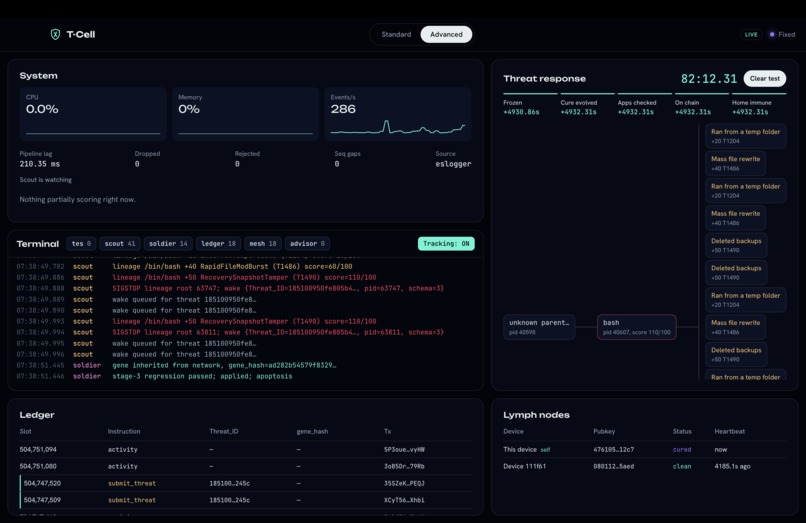The height and width of the screenshot is (523, 806).
Task: Click "Nothing partially scoring right now" message
Action: 78,200
